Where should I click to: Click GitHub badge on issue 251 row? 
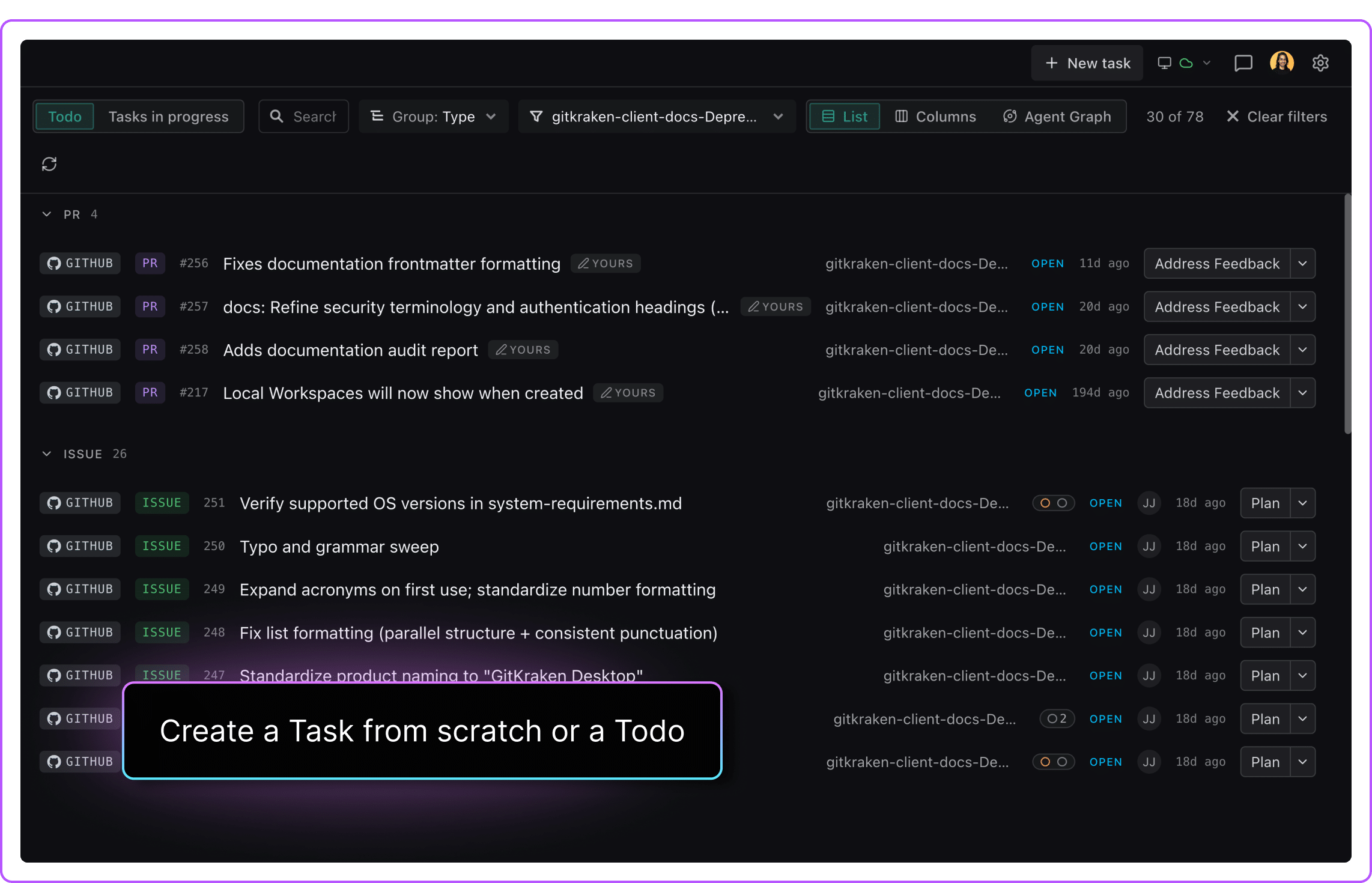80,503
